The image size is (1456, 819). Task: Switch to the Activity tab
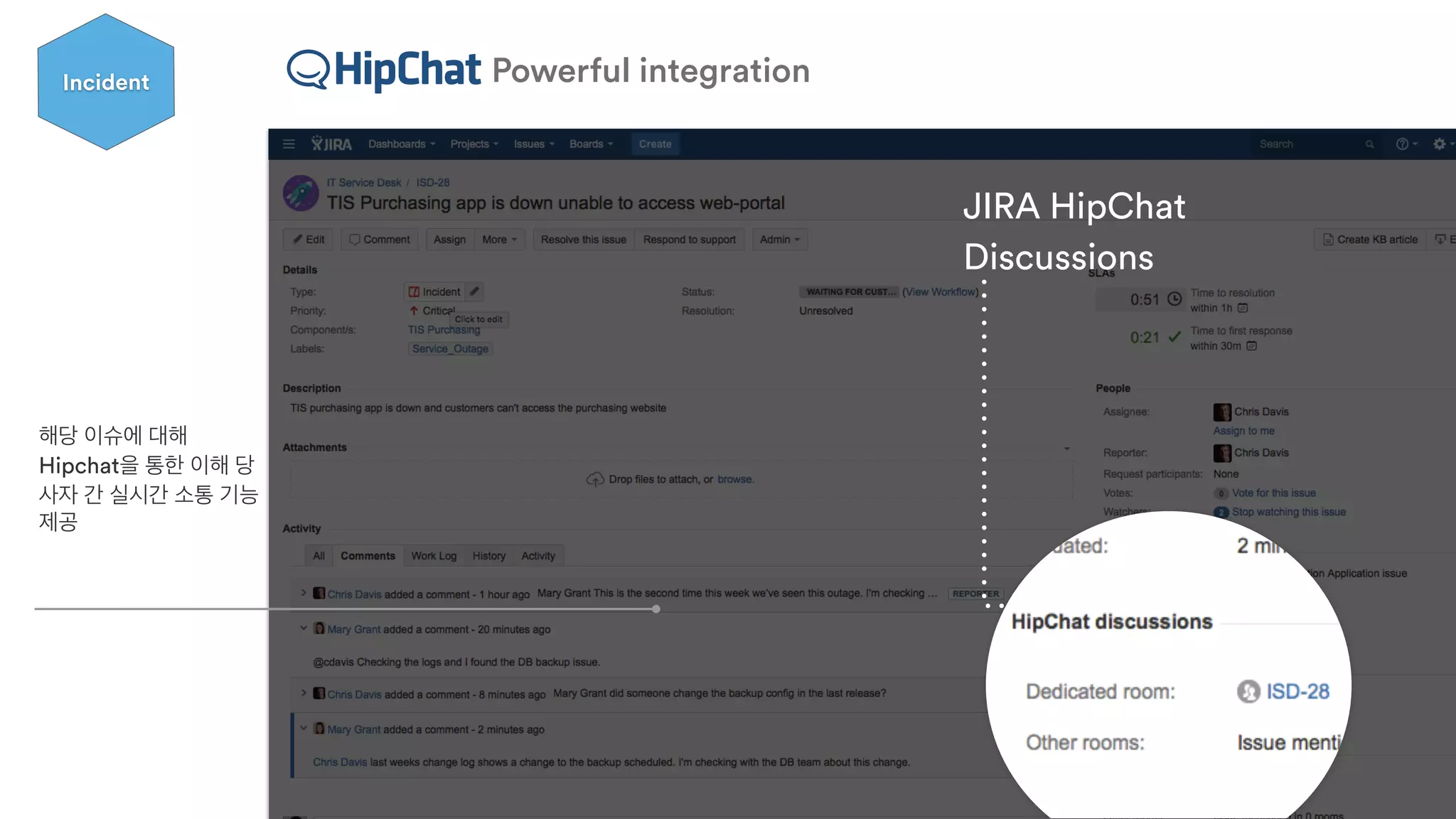[x=538, y=556]
